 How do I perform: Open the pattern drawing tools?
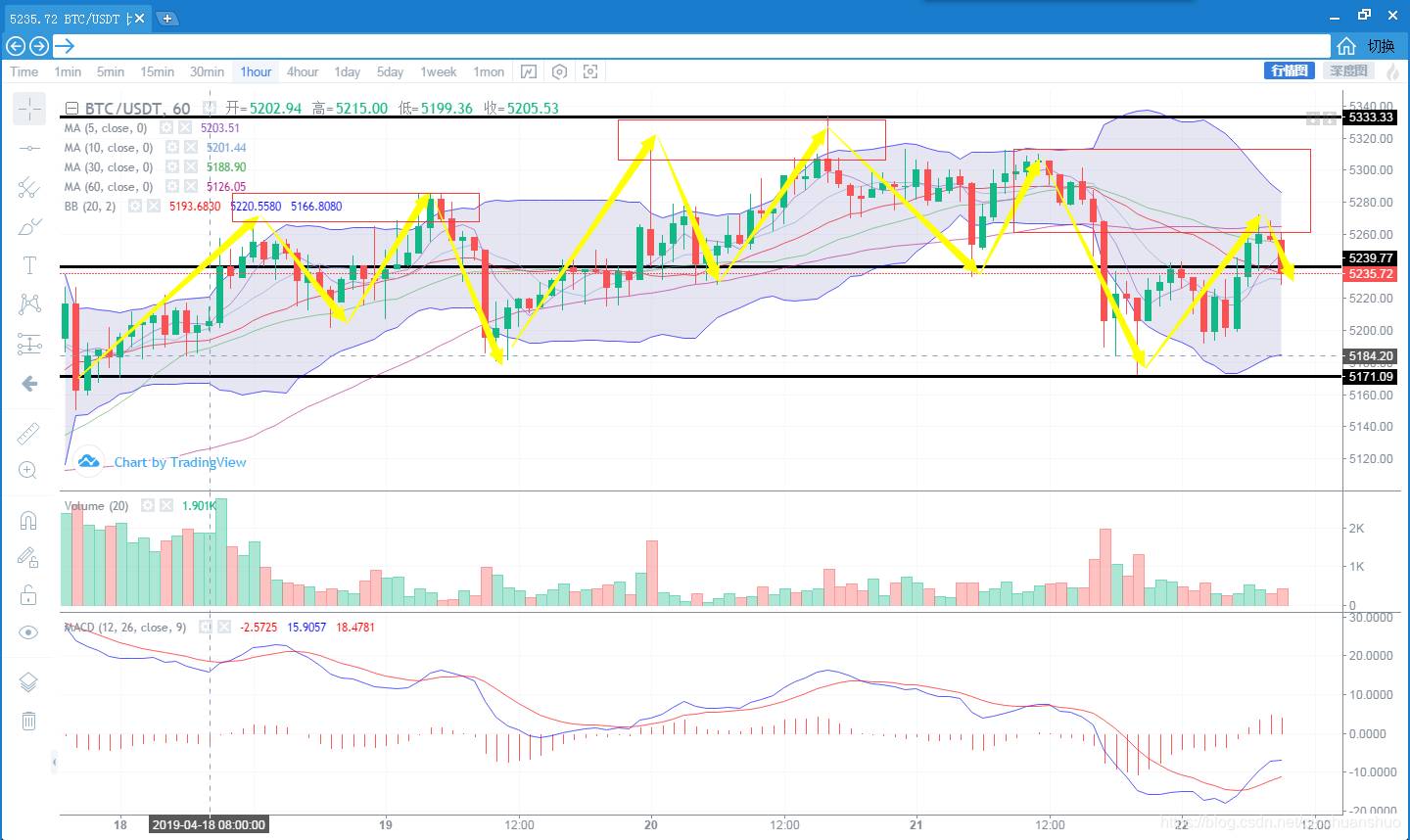click(x=29, y=304)
